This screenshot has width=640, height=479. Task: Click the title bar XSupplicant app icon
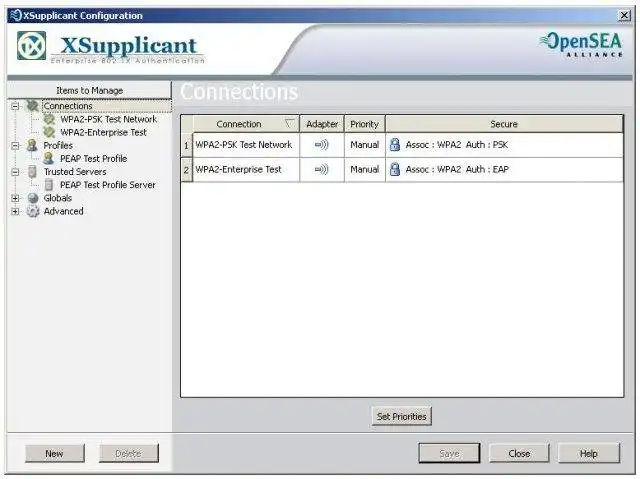click(16, 16)
